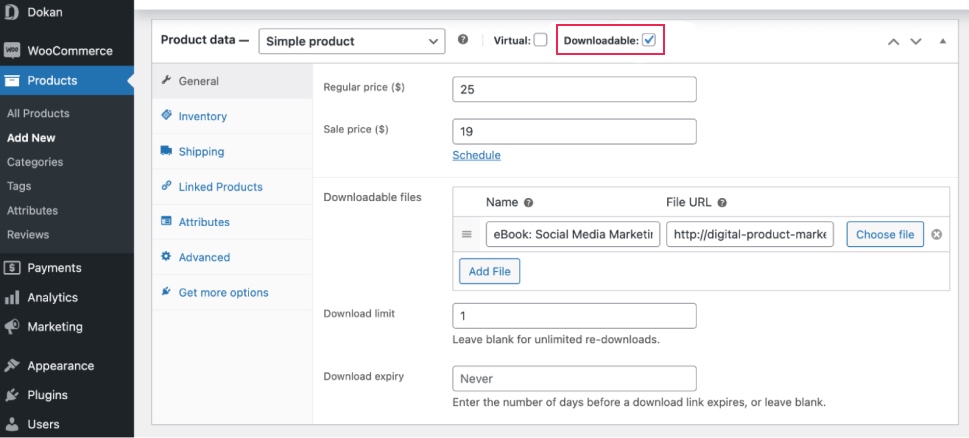969x438 pixels.
Task: Click the Schedule sale link
Action: click(x=476, y=155)
